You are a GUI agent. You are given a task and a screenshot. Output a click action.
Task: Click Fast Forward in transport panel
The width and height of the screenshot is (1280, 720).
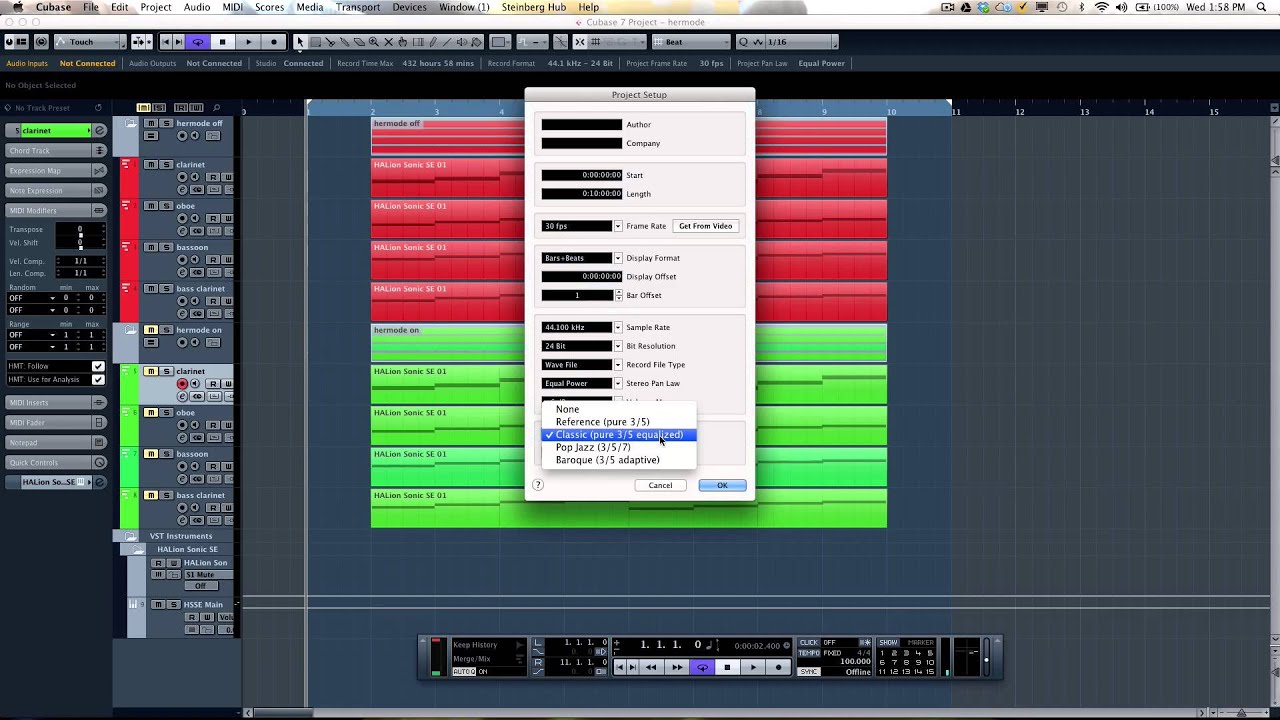677,667
